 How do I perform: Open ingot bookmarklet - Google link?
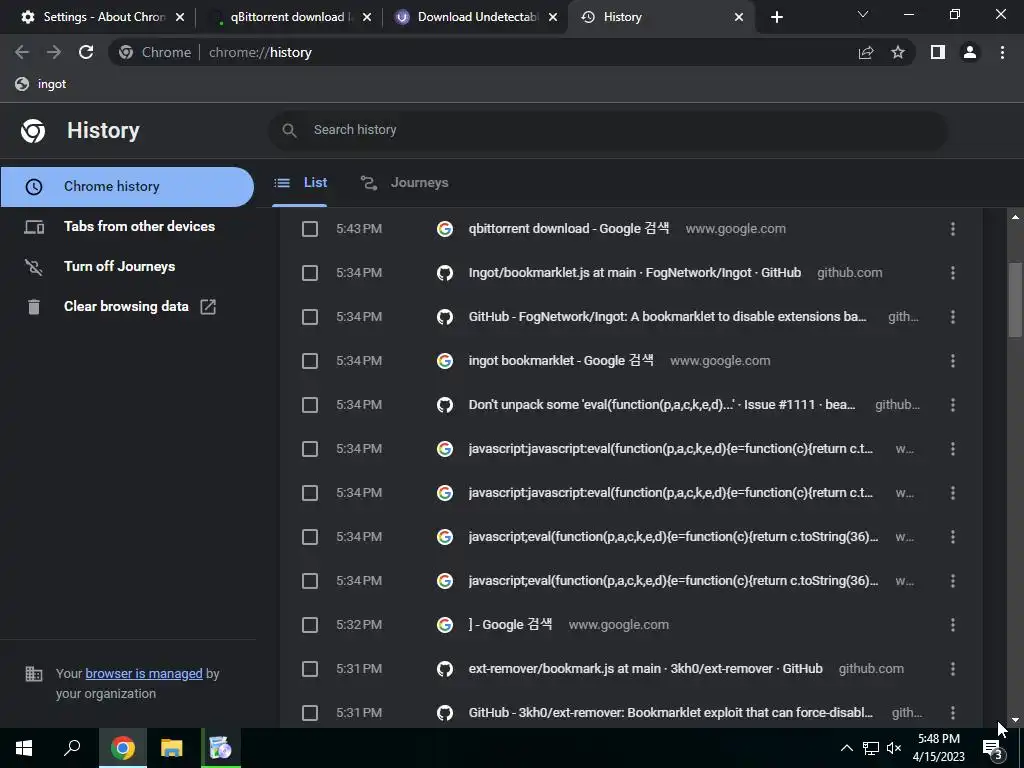pyautogui.click(x=561, y=360)
